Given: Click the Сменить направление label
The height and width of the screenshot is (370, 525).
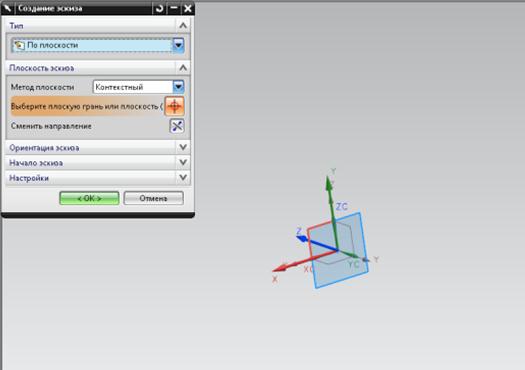Looking at the screenshot, I should click(51, 126).
